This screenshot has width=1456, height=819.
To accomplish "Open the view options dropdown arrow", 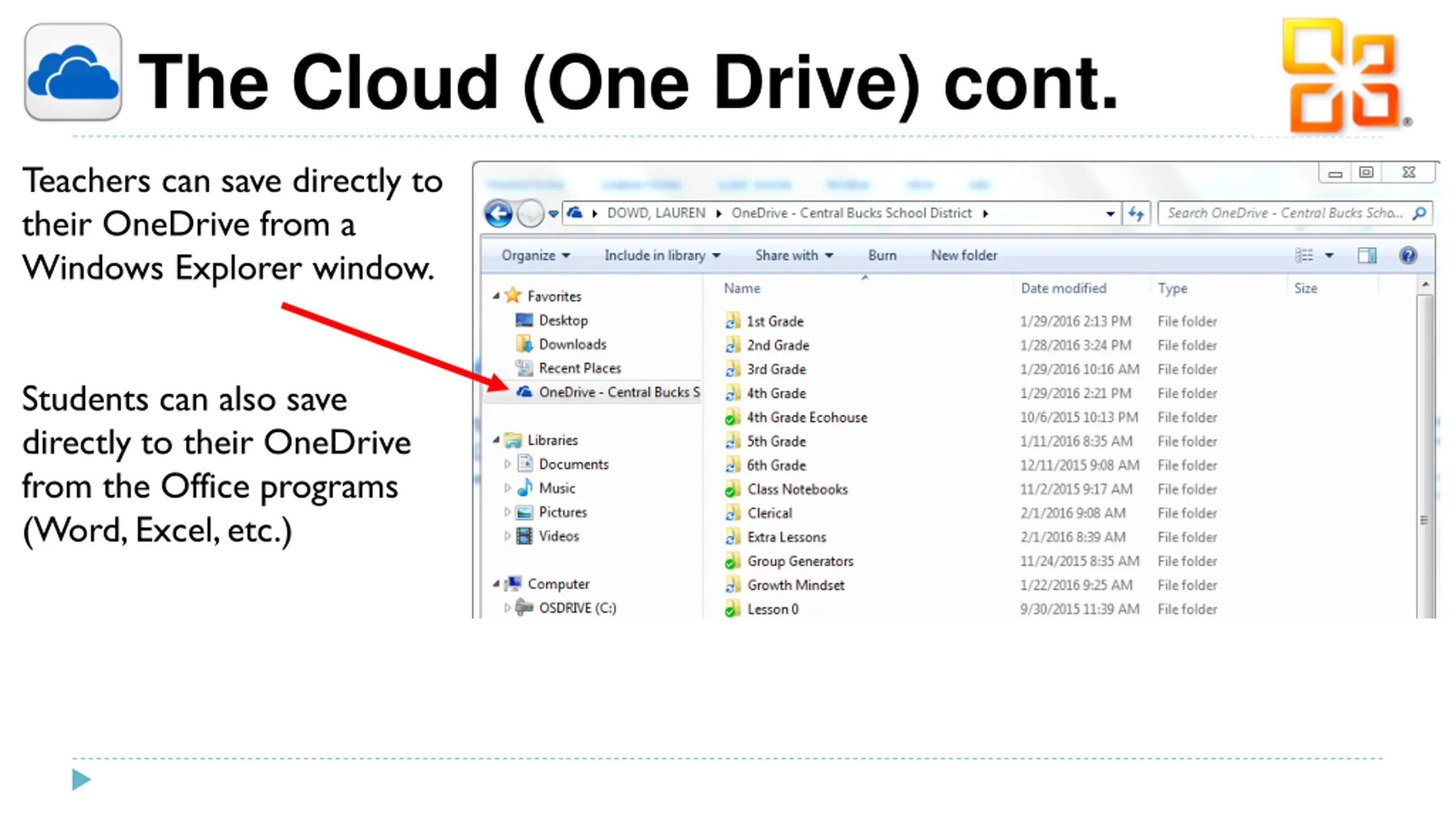I will (x=1329, y=255).
